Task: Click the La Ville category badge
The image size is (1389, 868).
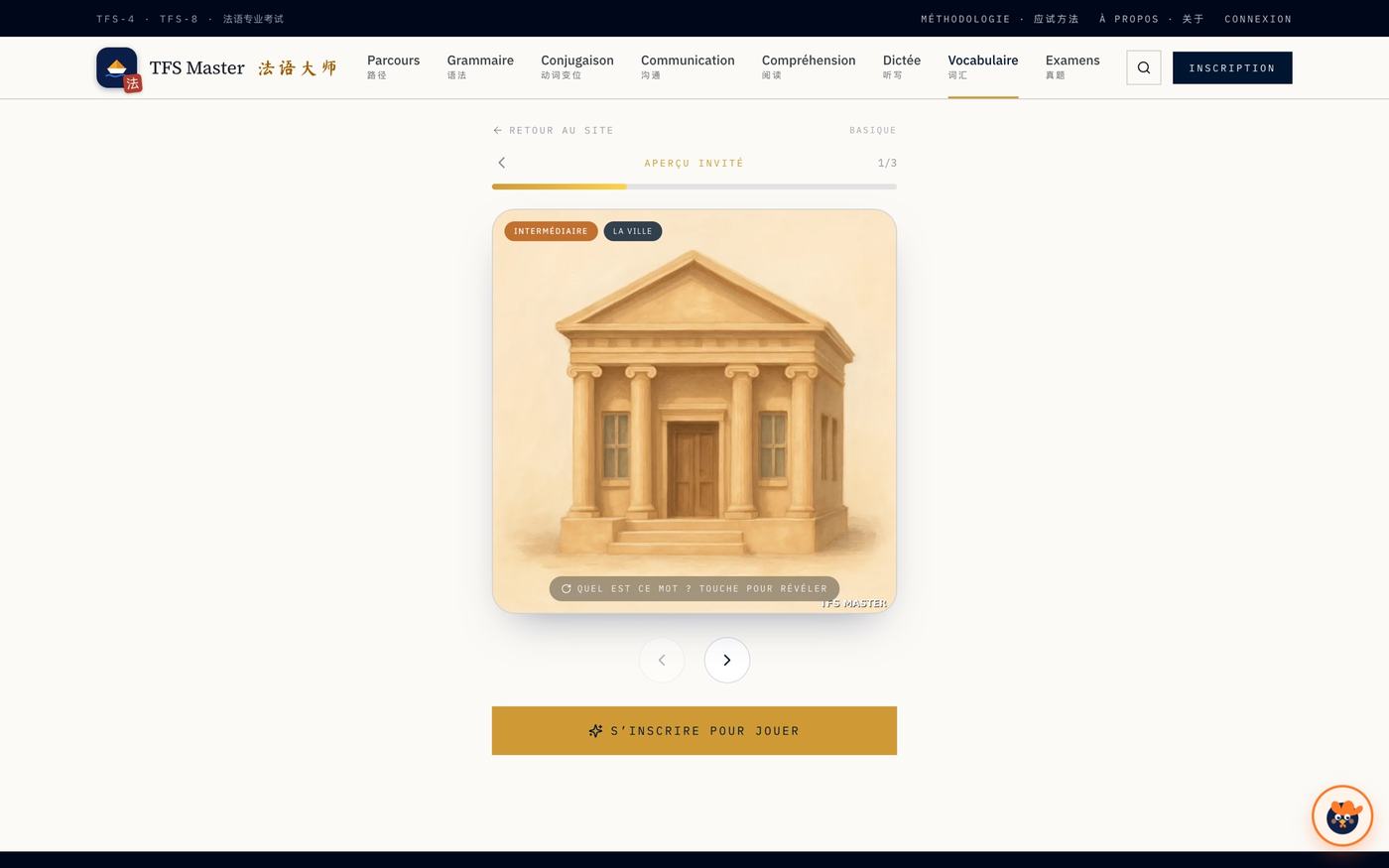Action: coord(633,231)
